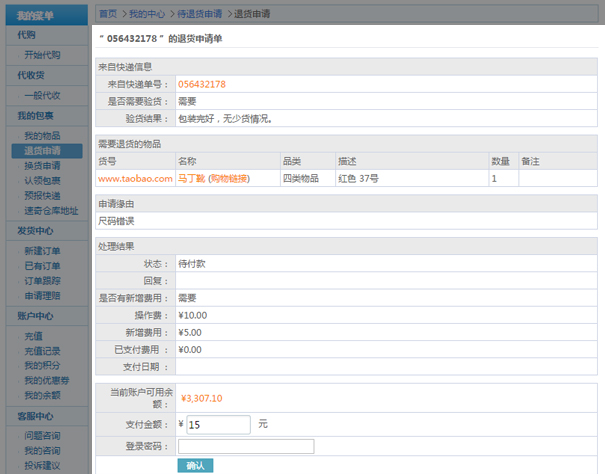Click the 确认 confirm button
605x474 pixels.
(x=195, y=466)
